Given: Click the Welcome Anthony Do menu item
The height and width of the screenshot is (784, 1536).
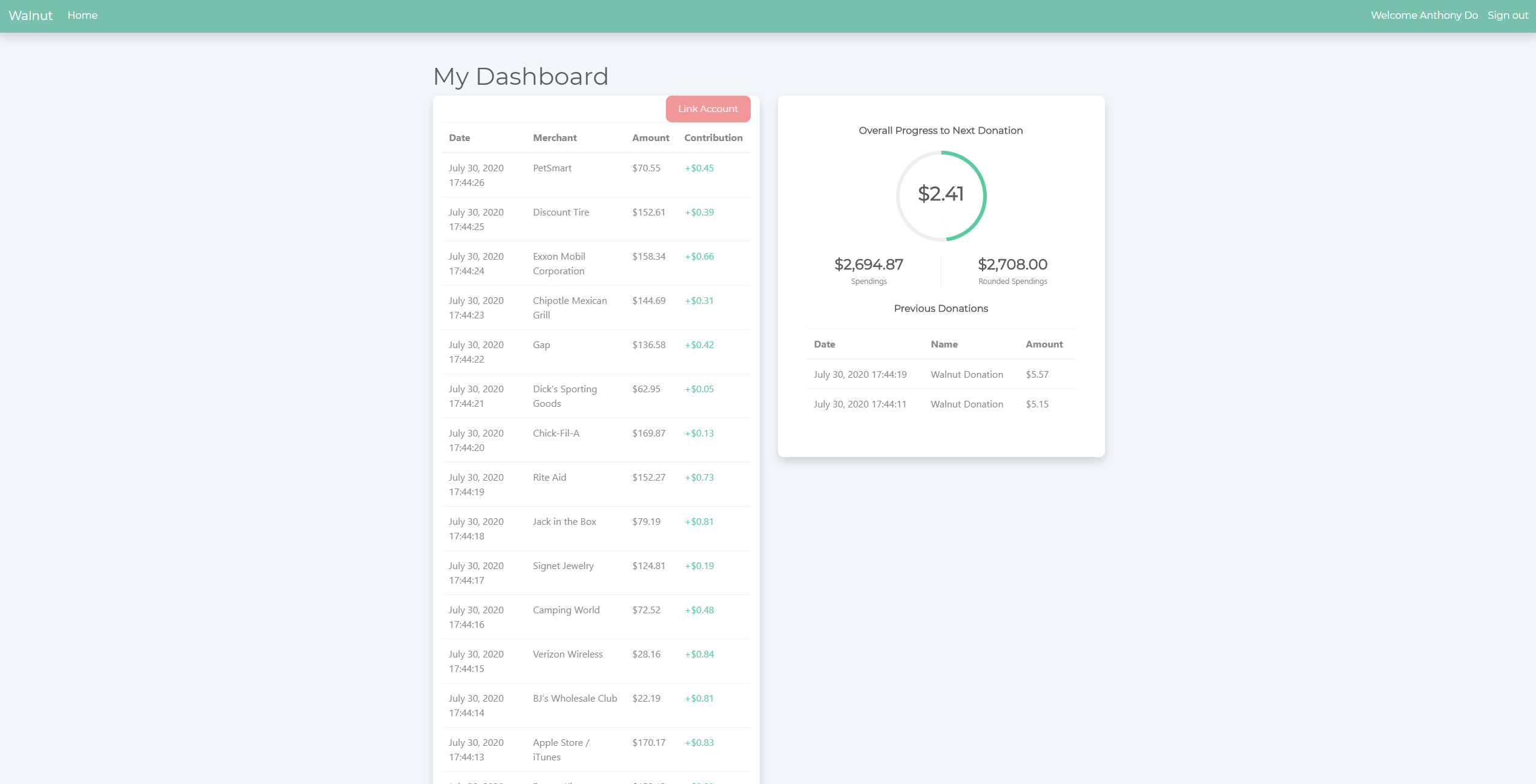Looking at the screenshot, I should click(1424, 15).
